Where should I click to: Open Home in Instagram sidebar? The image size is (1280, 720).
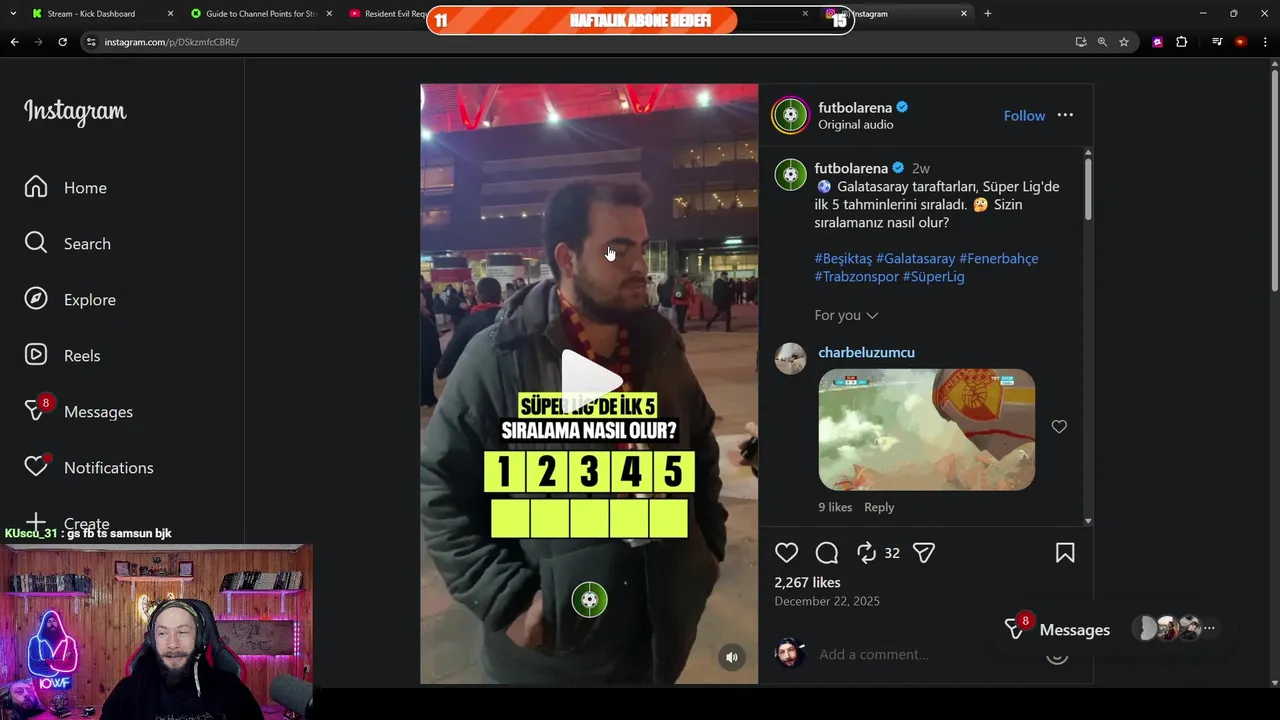point(66,188)
